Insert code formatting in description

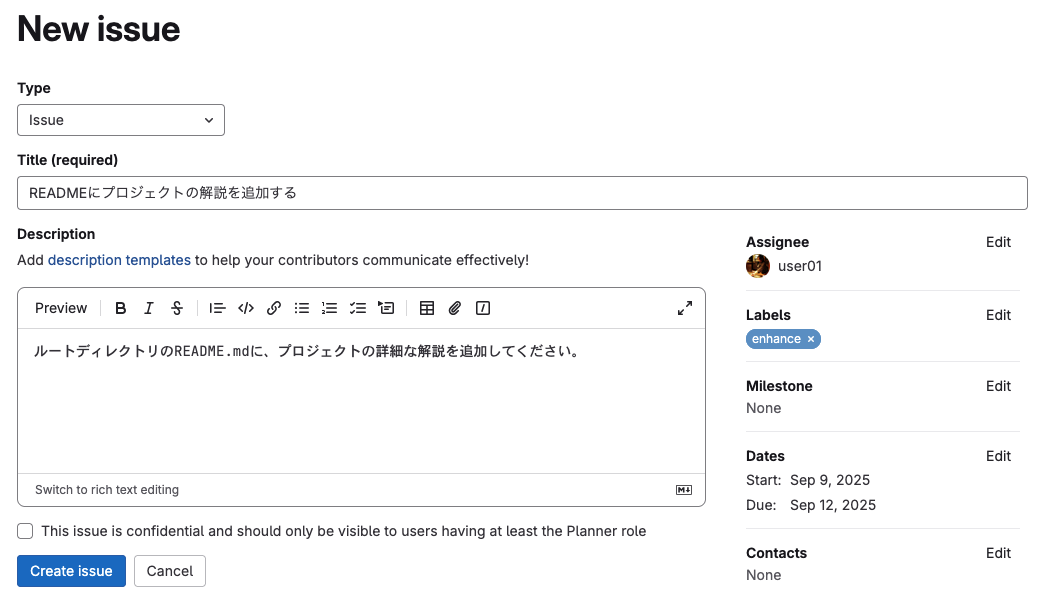point(246,308)
